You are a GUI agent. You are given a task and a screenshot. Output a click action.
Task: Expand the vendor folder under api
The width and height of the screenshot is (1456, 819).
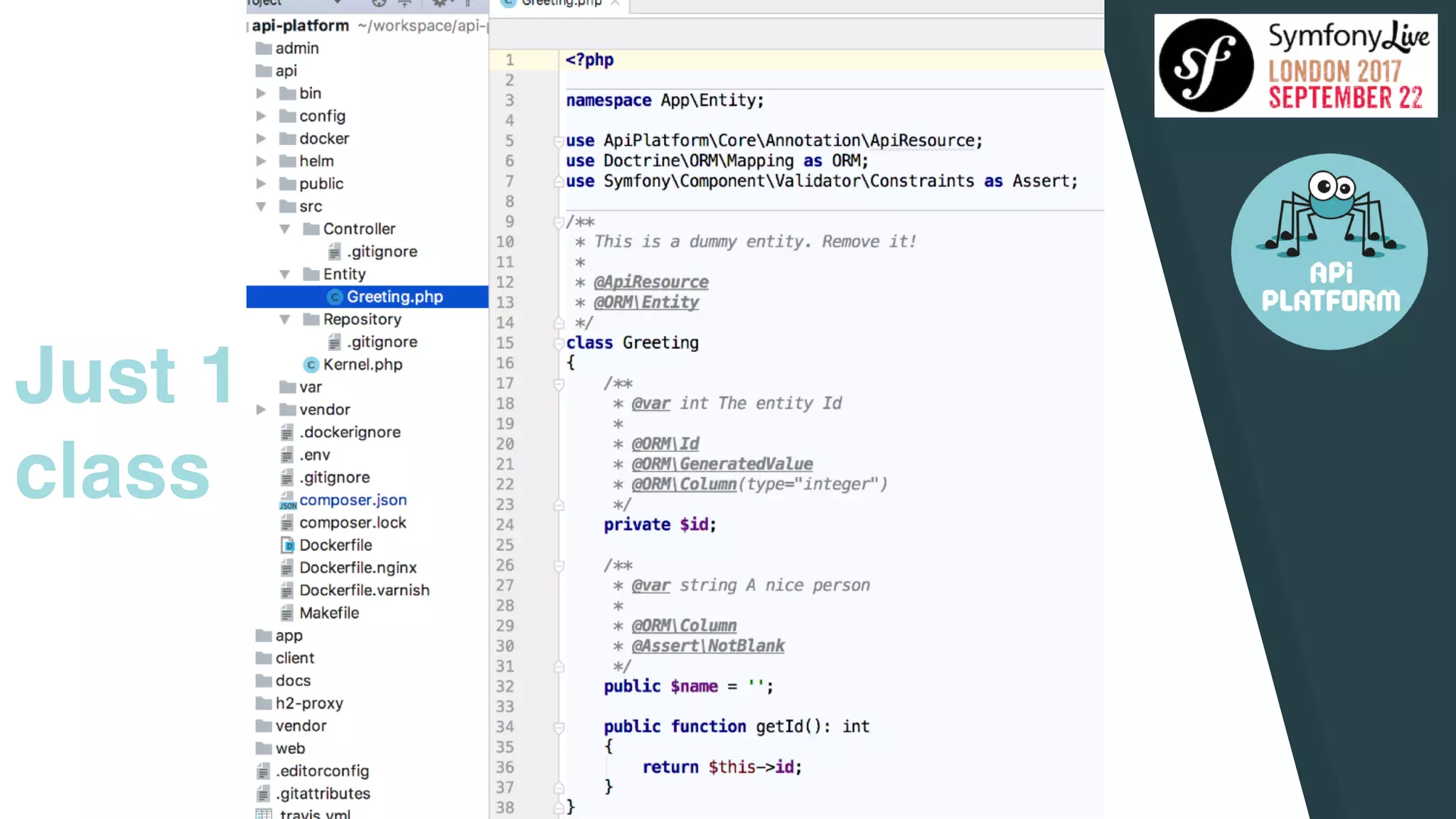[x=261, y=410]
